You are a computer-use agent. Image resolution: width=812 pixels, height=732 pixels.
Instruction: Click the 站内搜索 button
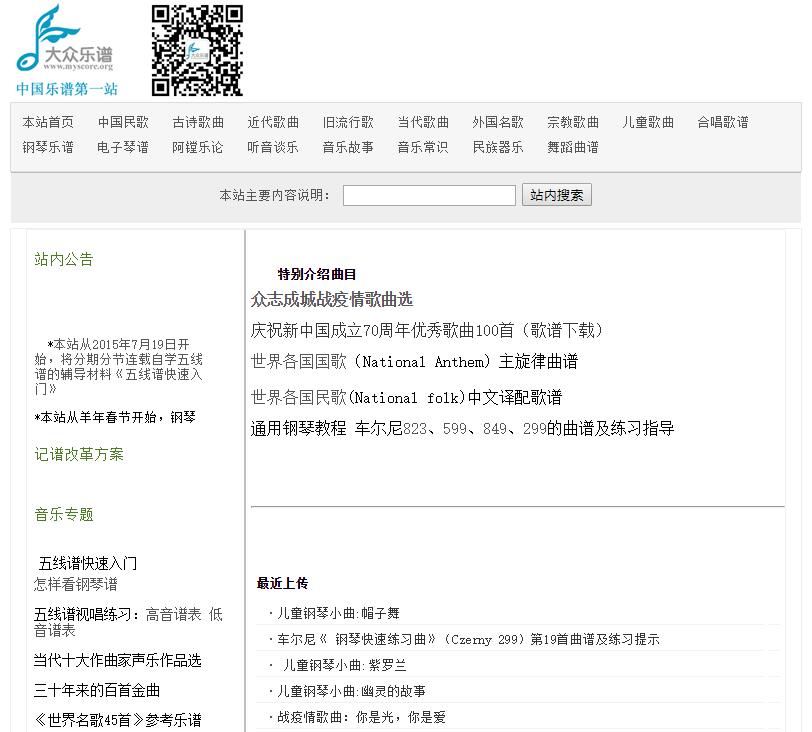pos(557,195)
